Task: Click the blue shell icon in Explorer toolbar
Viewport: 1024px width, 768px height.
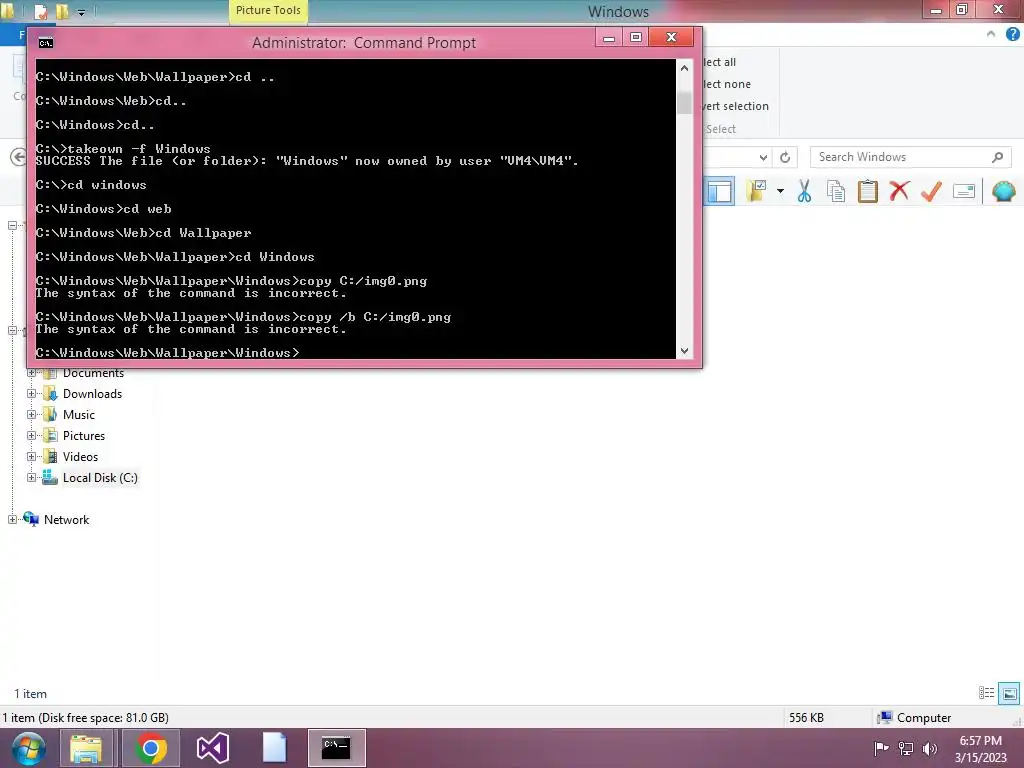Action: 1004,191
